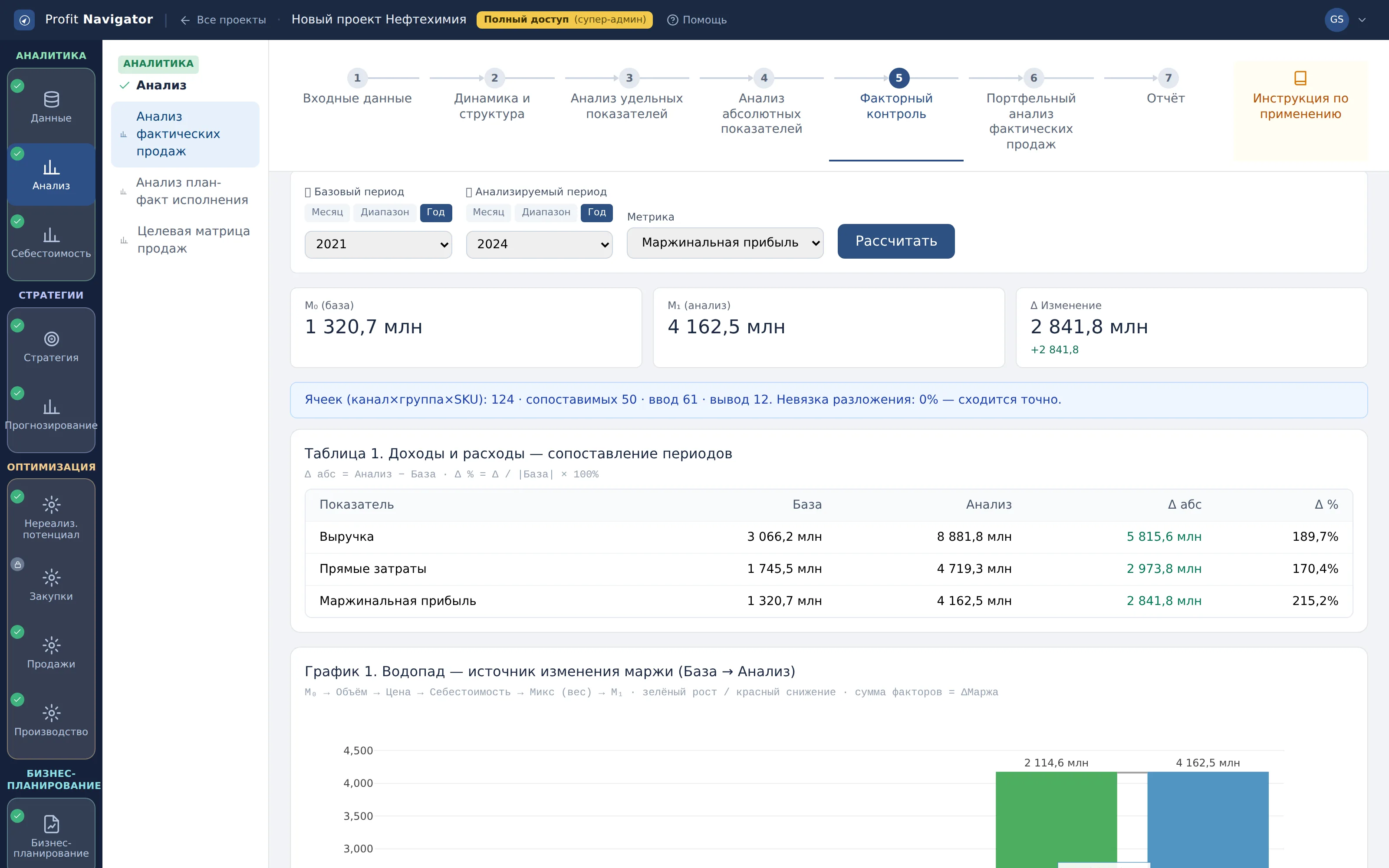Open the Данные section icon in sidebar

[51, 99]
